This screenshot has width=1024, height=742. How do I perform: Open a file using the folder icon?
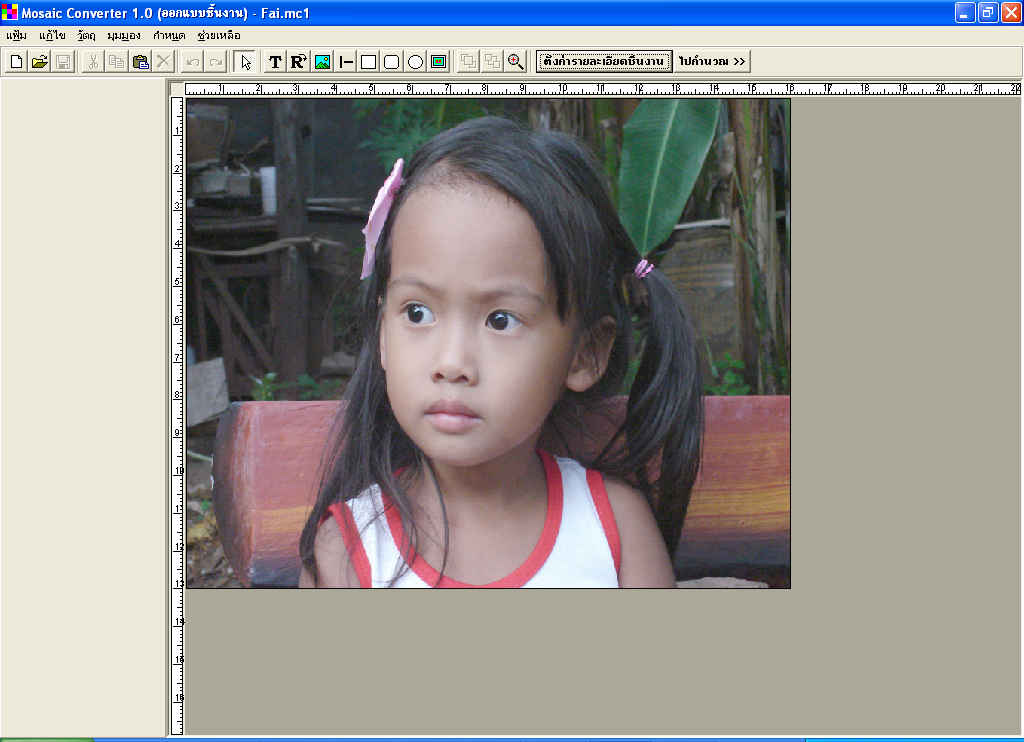40,62
